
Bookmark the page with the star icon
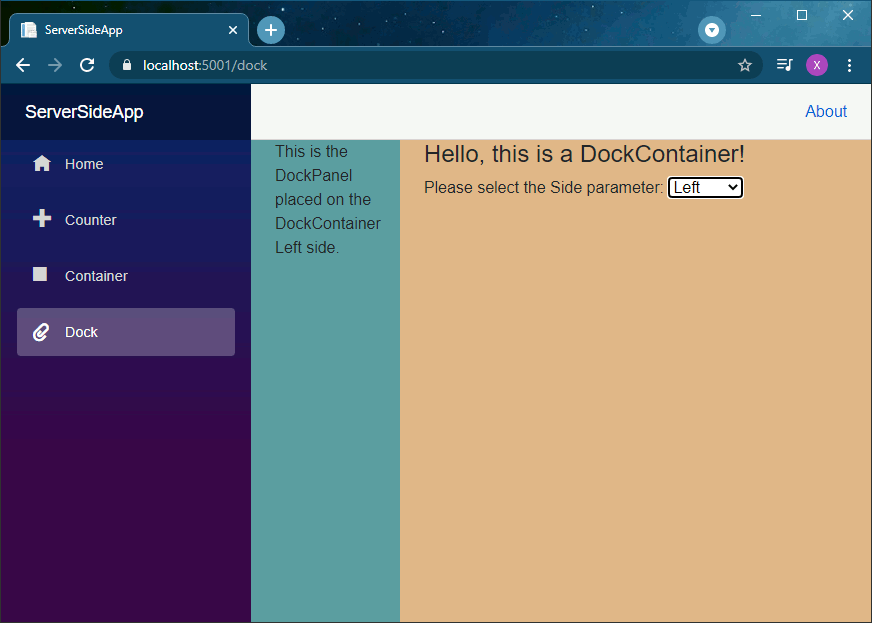pyautogui.click(x=744, y=64)
